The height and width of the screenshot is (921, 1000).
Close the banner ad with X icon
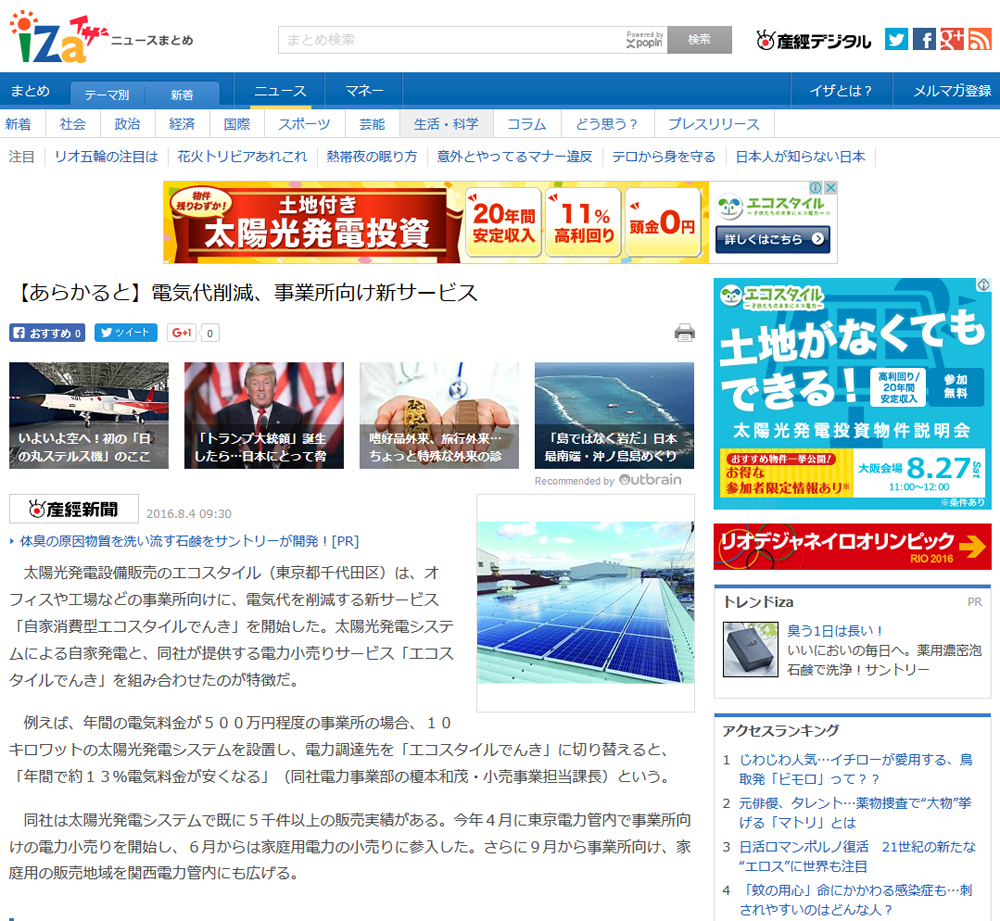point(830,188)
